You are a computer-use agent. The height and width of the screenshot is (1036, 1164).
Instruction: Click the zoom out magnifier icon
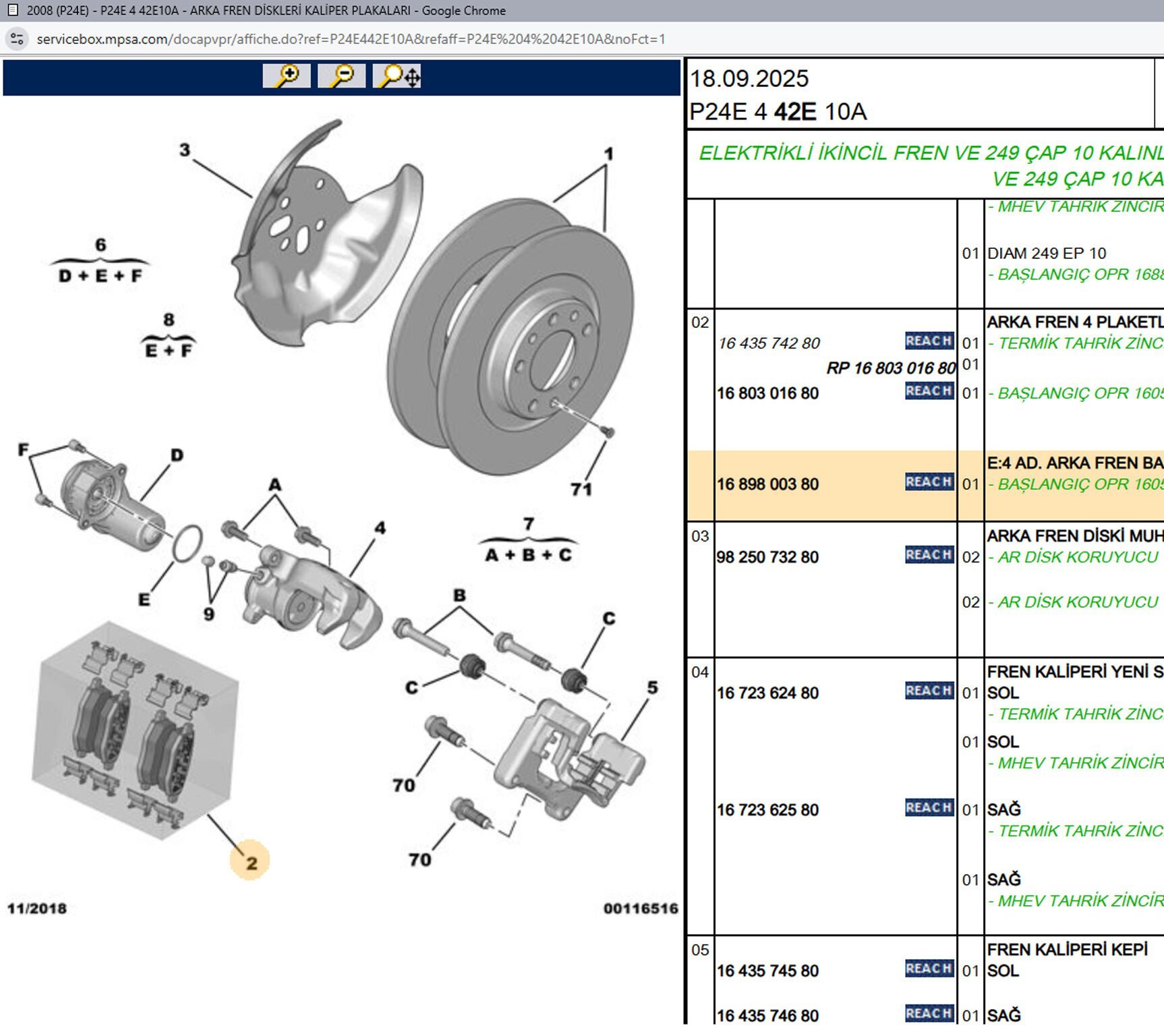[x=342, y=76]
